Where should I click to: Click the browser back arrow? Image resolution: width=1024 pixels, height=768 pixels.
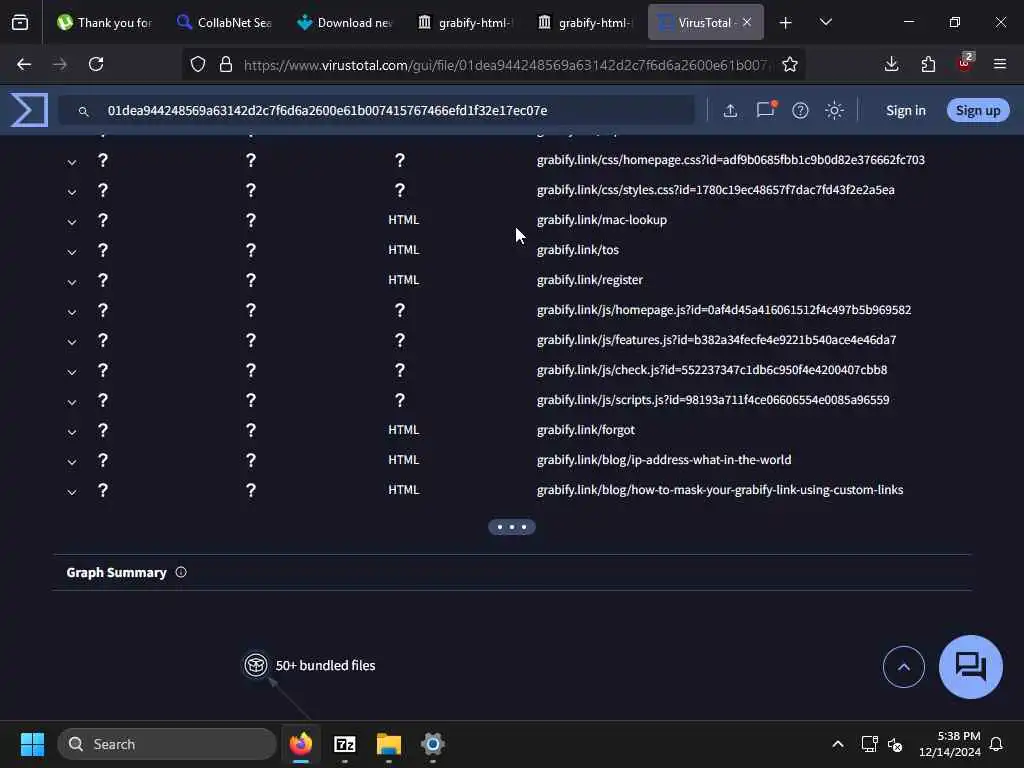coord(24,64)
